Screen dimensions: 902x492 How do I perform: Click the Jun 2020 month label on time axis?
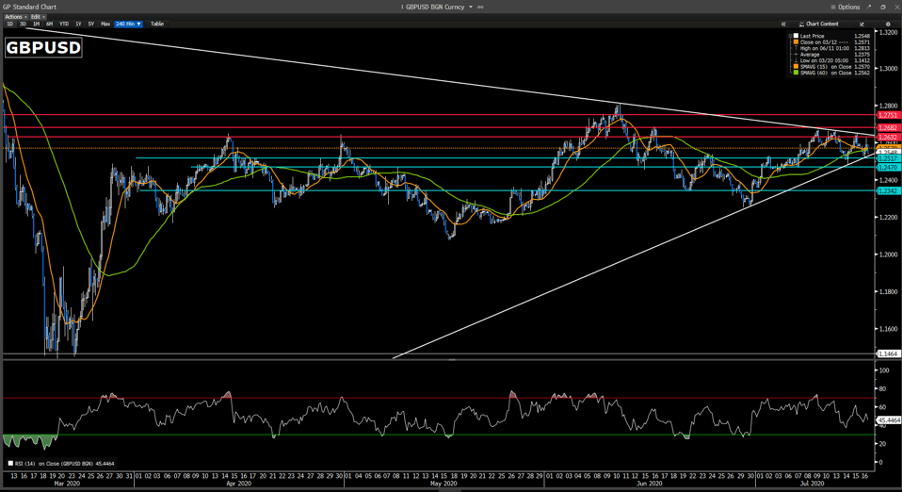[650, 483]
